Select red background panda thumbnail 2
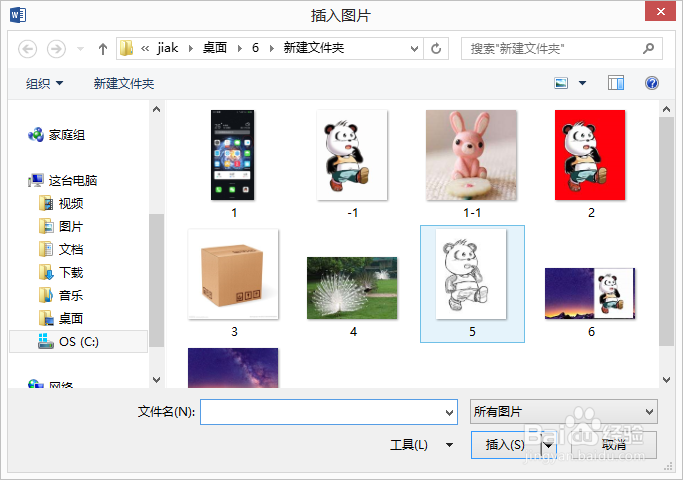This screenshot has height=480, width=683. coord(590,155)
